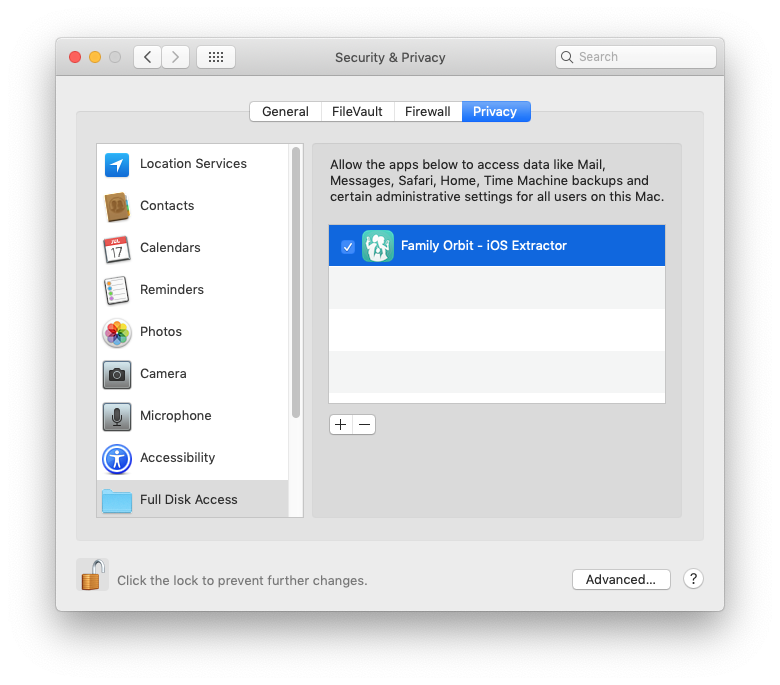Click the Full Disk Access folder

tap(117, 500)
